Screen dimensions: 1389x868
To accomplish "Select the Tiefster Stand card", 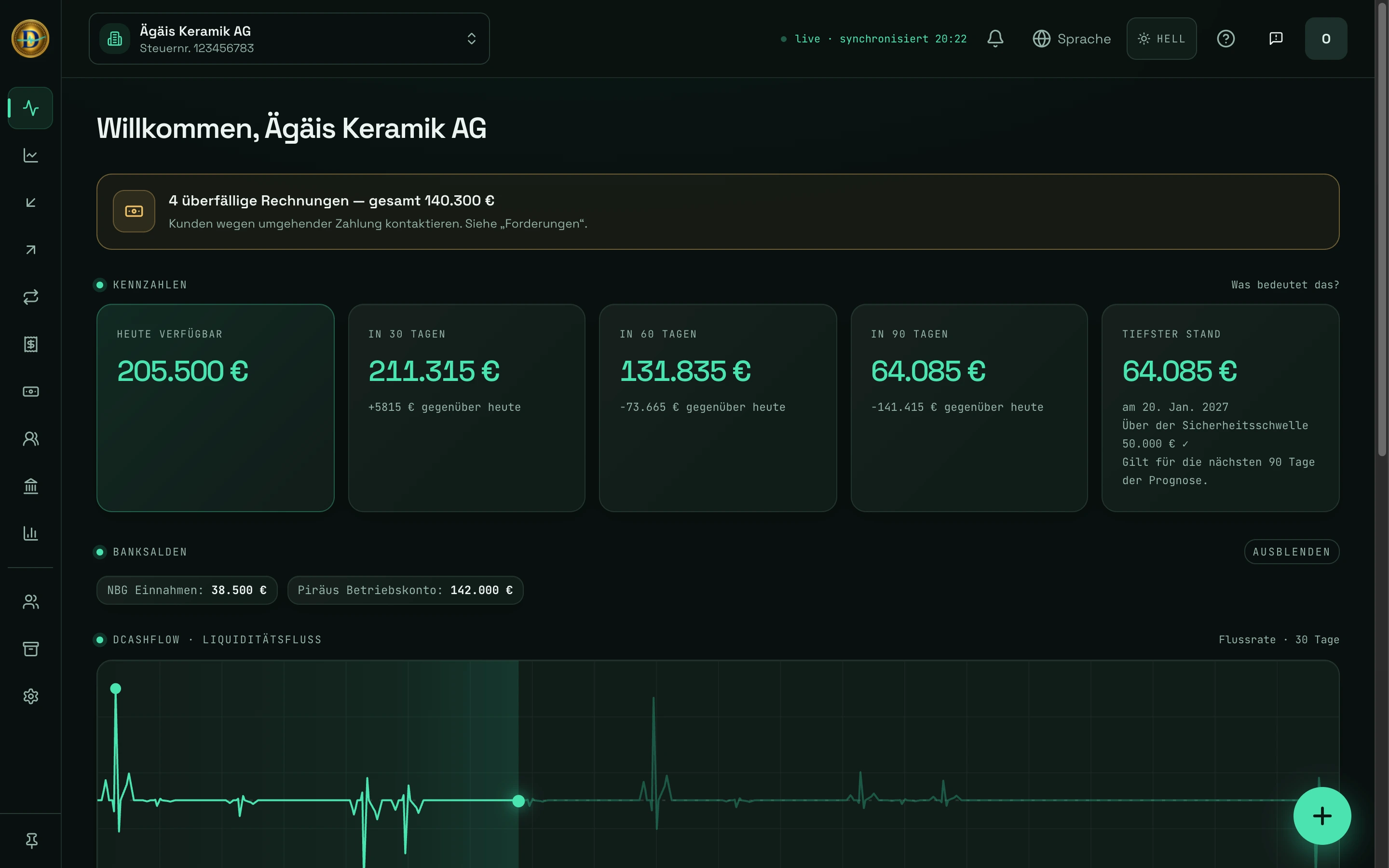I will [x=1220, y=407].
